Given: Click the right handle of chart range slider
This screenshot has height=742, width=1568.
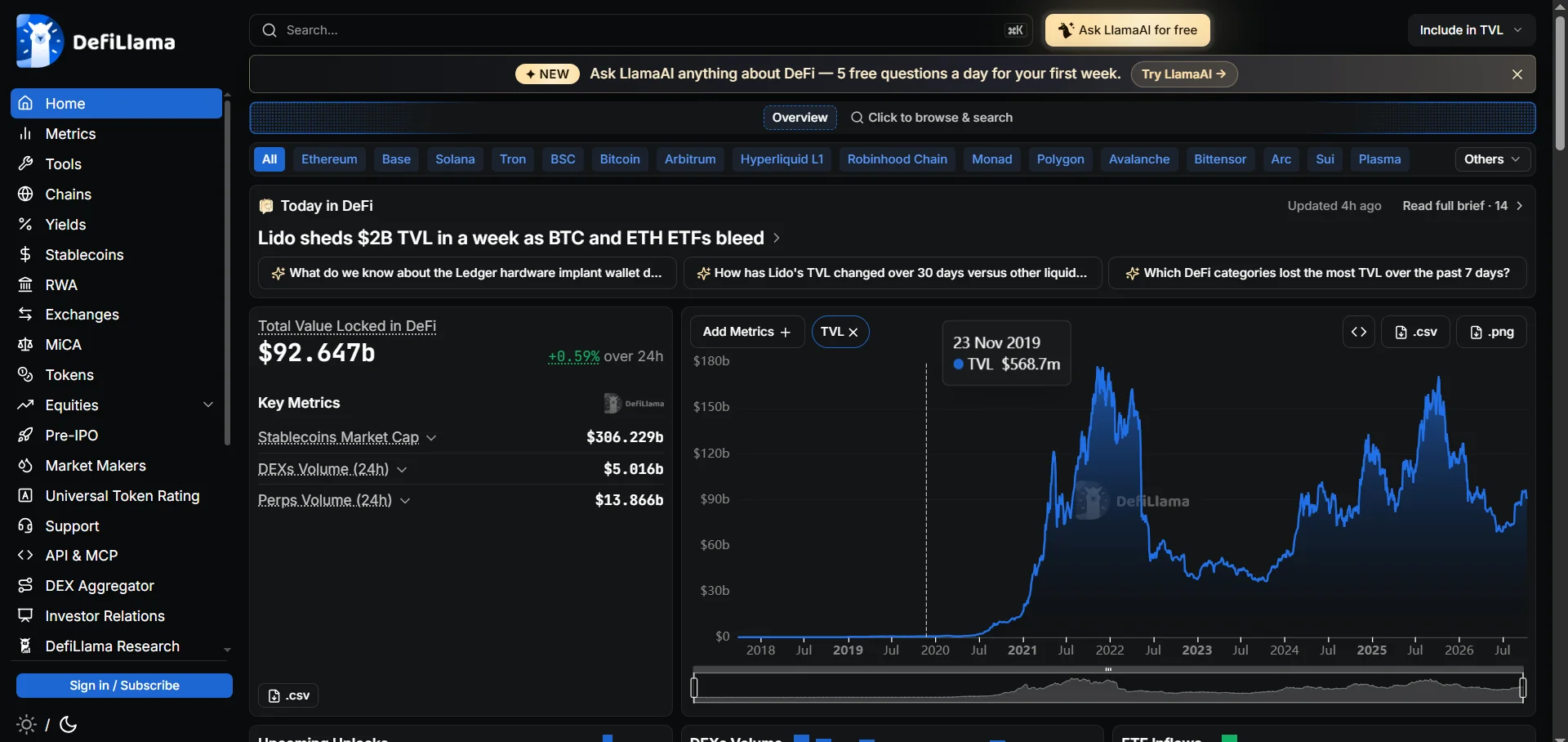Looking at the screenshot, I should [x=1523, y=688].
